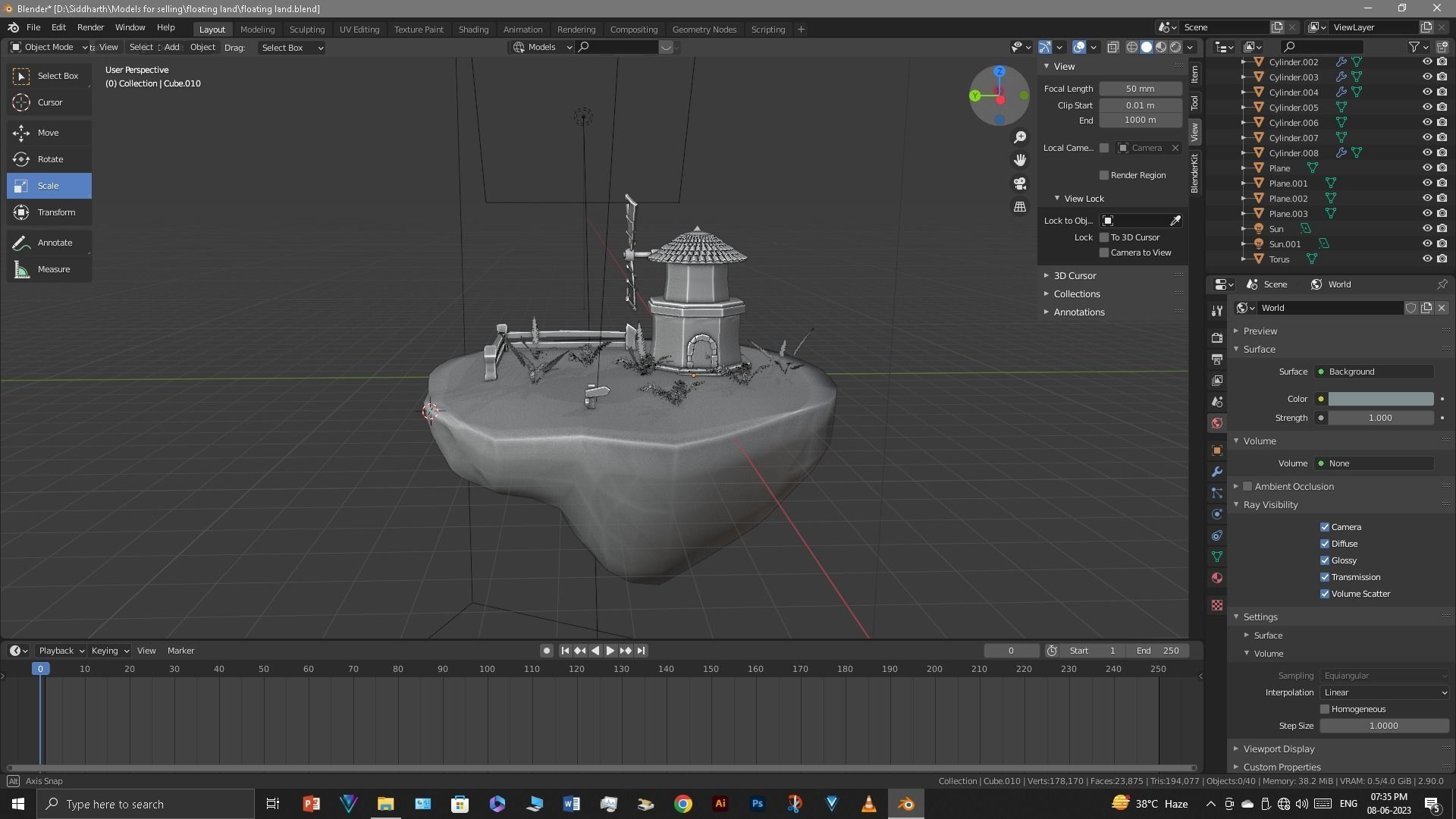Hide the Torus object in outliner
The width and height of the screenshot is (1456, 819).
point(1426,259)
